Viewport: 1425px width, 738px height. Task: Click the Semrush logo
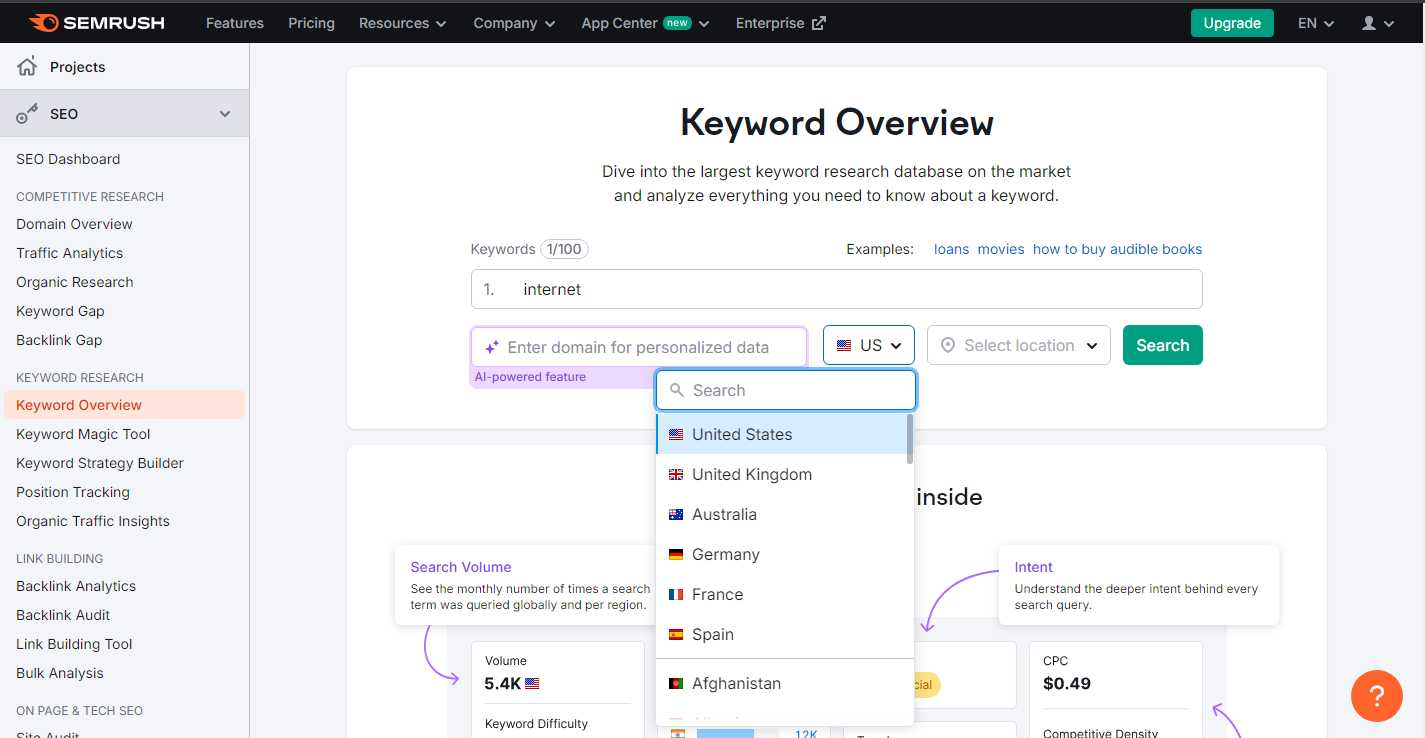[x=96, y=23]
